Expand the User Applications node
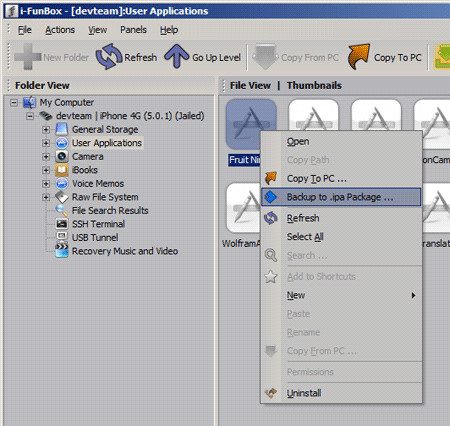Viewport: 450px width, 426px height. tap(46, 143)
